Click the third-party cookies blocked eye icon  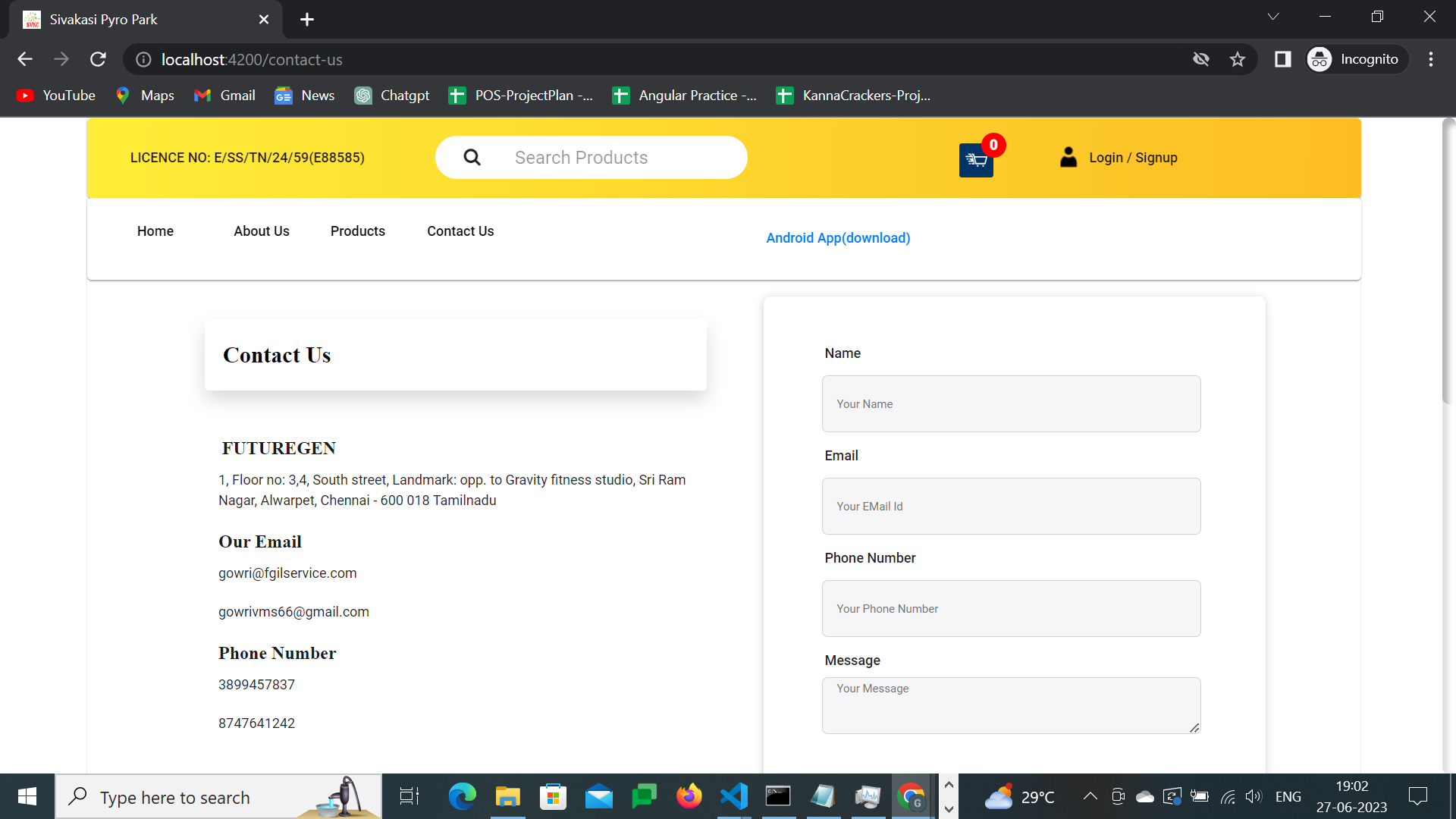[x=1200, y=59]
